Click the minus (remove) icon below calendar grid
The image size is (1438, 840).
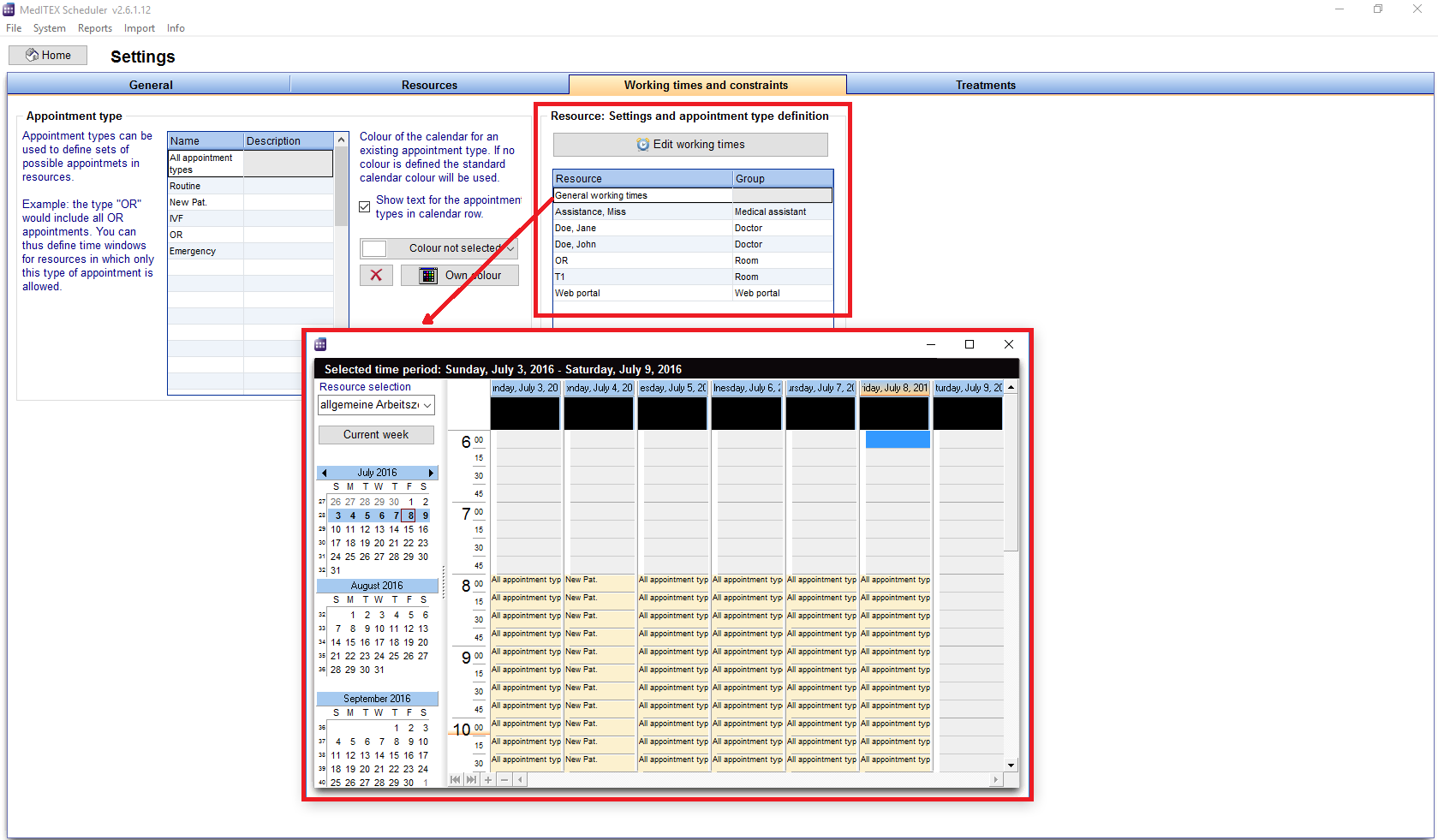click(x=504, y=779)
